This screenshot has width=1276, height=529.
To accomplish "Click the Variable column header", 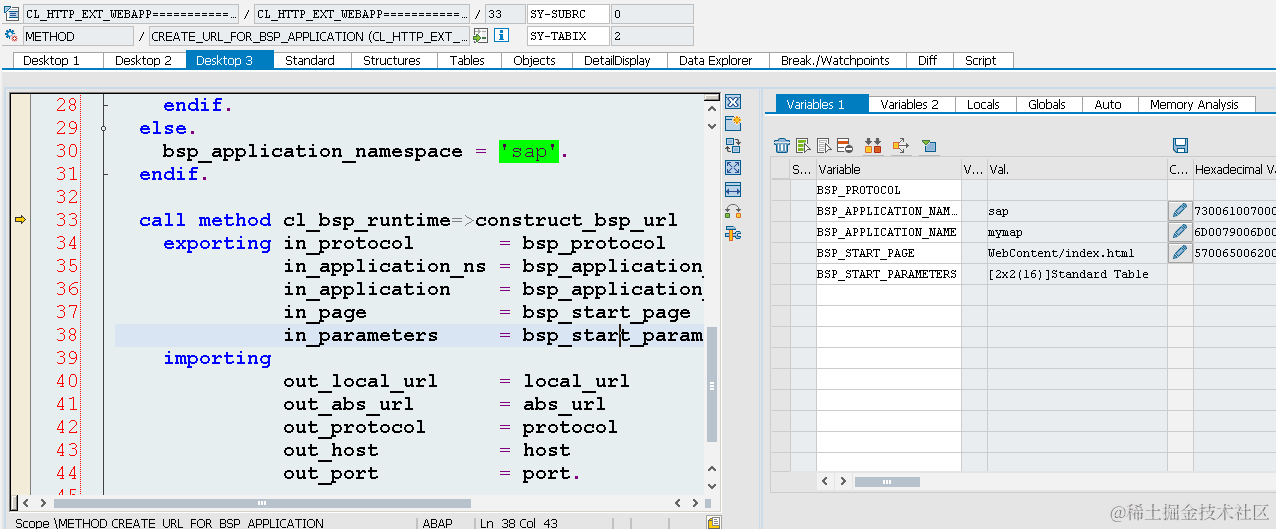I will [888, 169].
